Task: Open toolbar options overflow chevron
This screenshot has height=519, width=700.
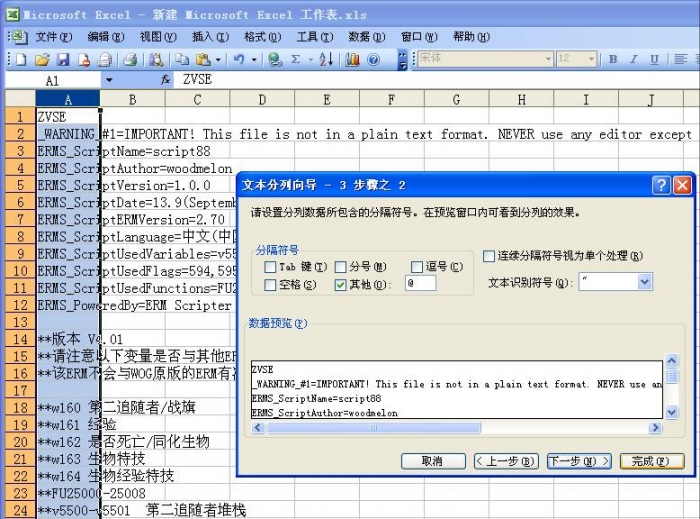Action: [x=402, y=59]
